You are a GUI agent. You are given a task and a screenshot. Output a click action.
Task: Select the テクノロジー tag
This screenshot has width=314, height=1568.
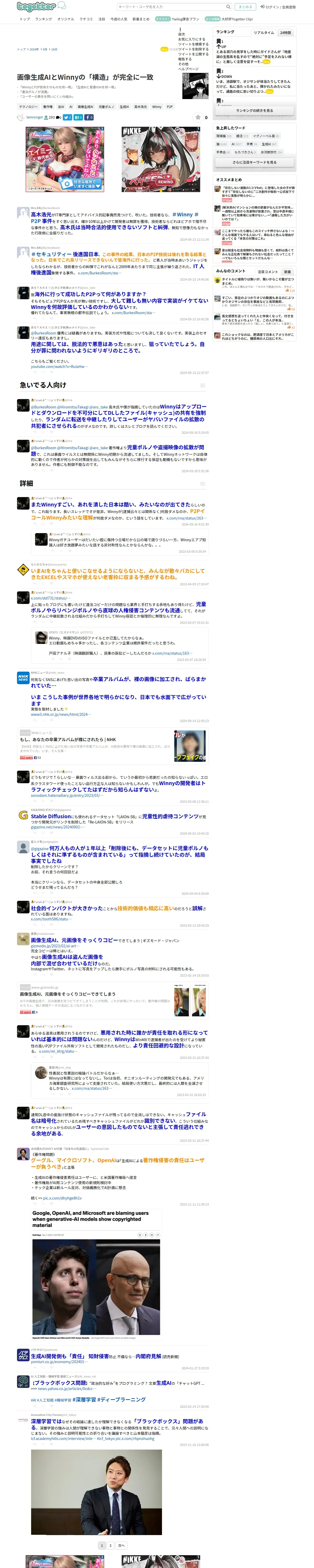[x=28, y=107]
